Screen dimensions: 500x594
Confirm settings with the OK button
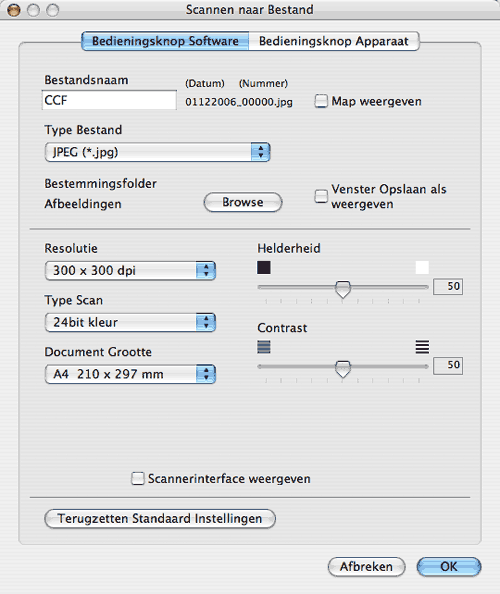[449, 567]
